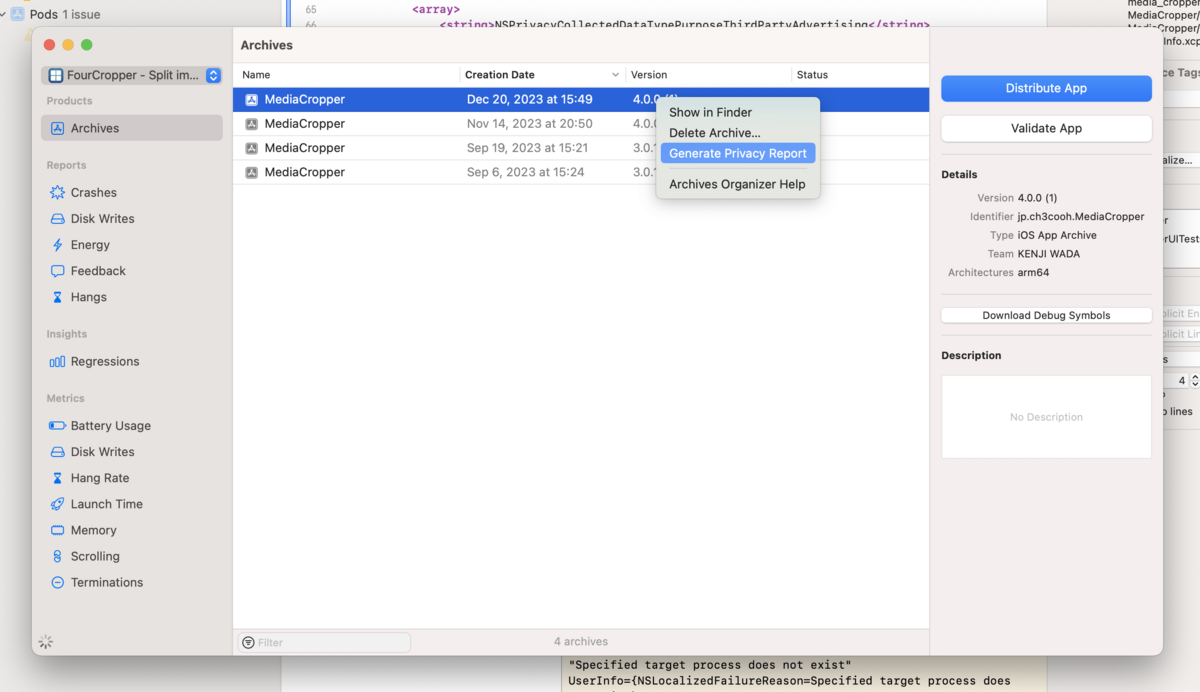The width and height of the screenshot is (1200, 692).
Task: Open the Scrolling metrics
Action: click(95, 557)
